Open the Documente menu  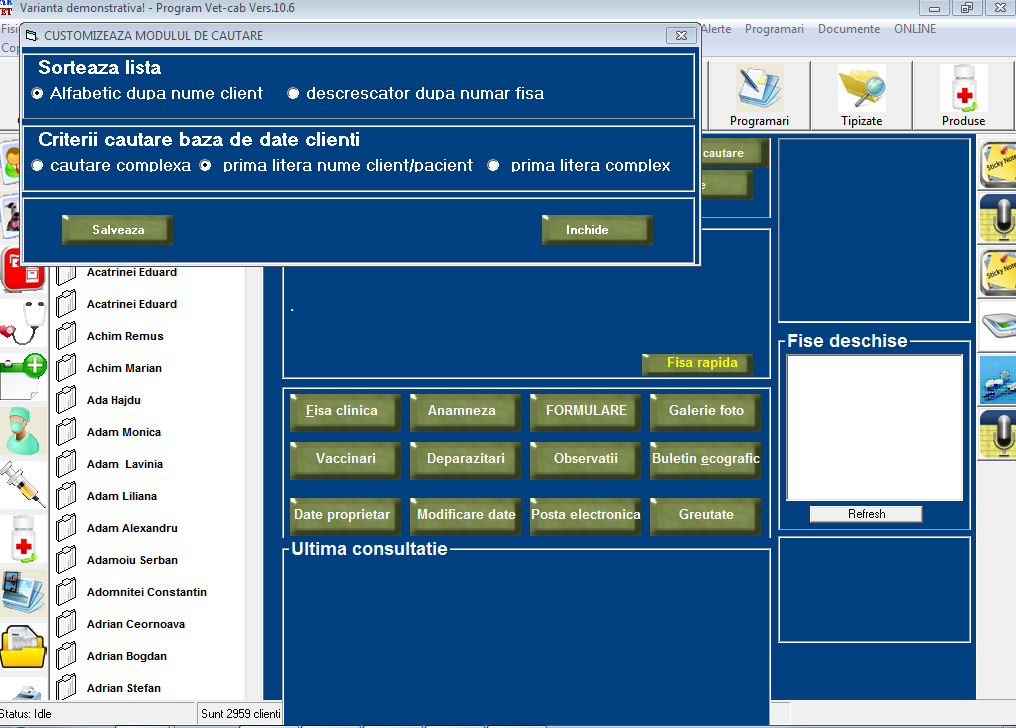pyautogui.click(x=848, y=29)
